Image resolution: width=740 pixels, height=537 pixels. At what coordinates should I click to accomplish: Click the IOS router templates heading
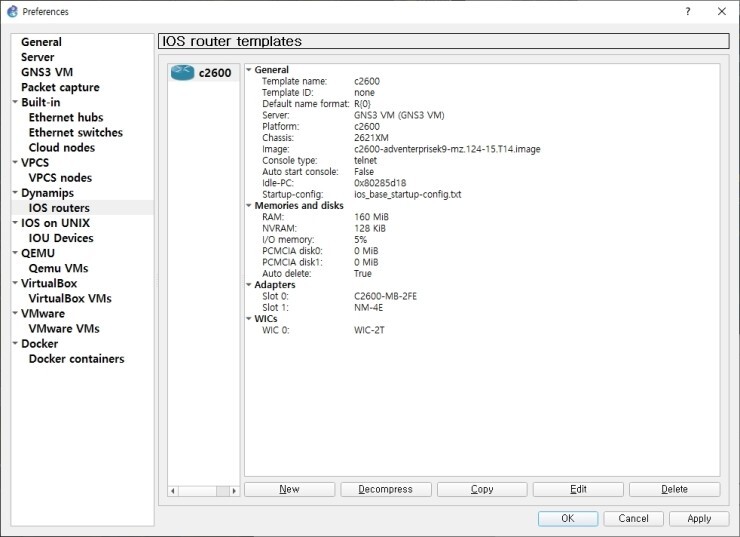pos(232,41)
